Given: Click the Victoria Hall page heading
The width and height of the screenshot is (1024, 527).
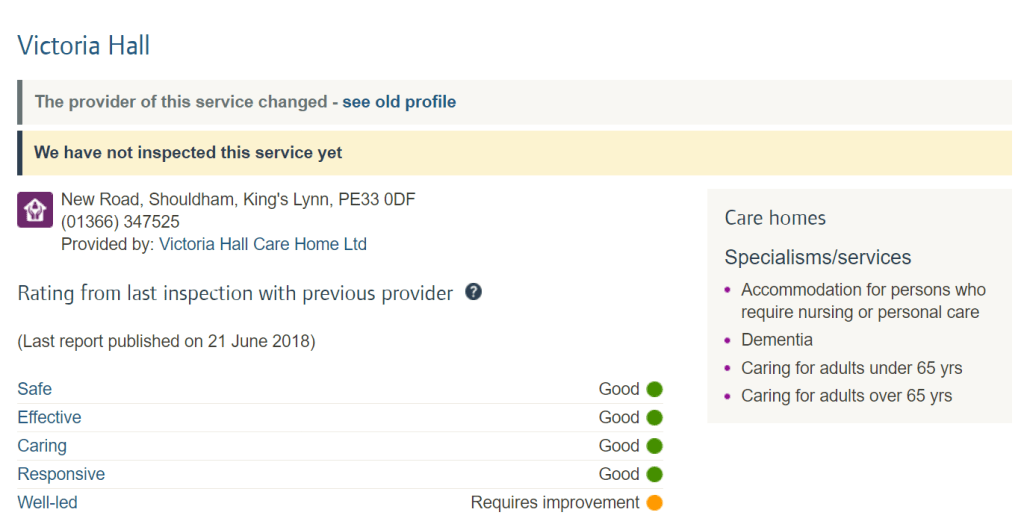Looking at the screenshot, I should [84, 45].
